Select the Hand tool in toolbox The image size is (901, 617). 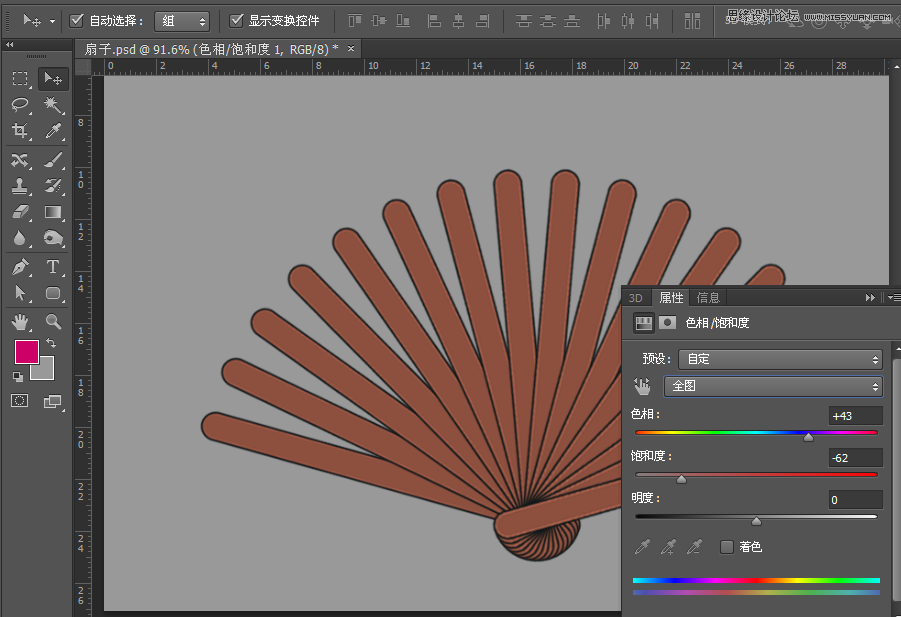(x=20, y=322)
